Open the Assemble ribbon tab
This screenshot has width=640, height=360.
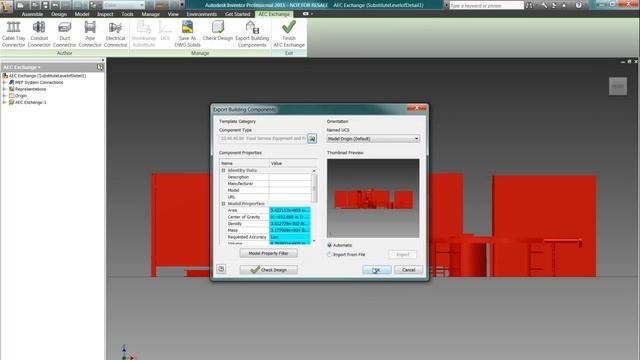pos(32,14)
